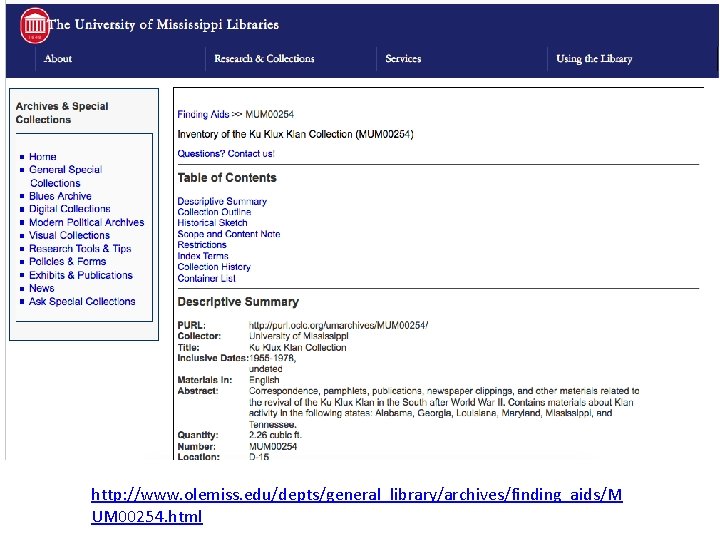The image size is (720, 540).
Task: Select the Collector value University of Mississippi
Action: (298, 336)
